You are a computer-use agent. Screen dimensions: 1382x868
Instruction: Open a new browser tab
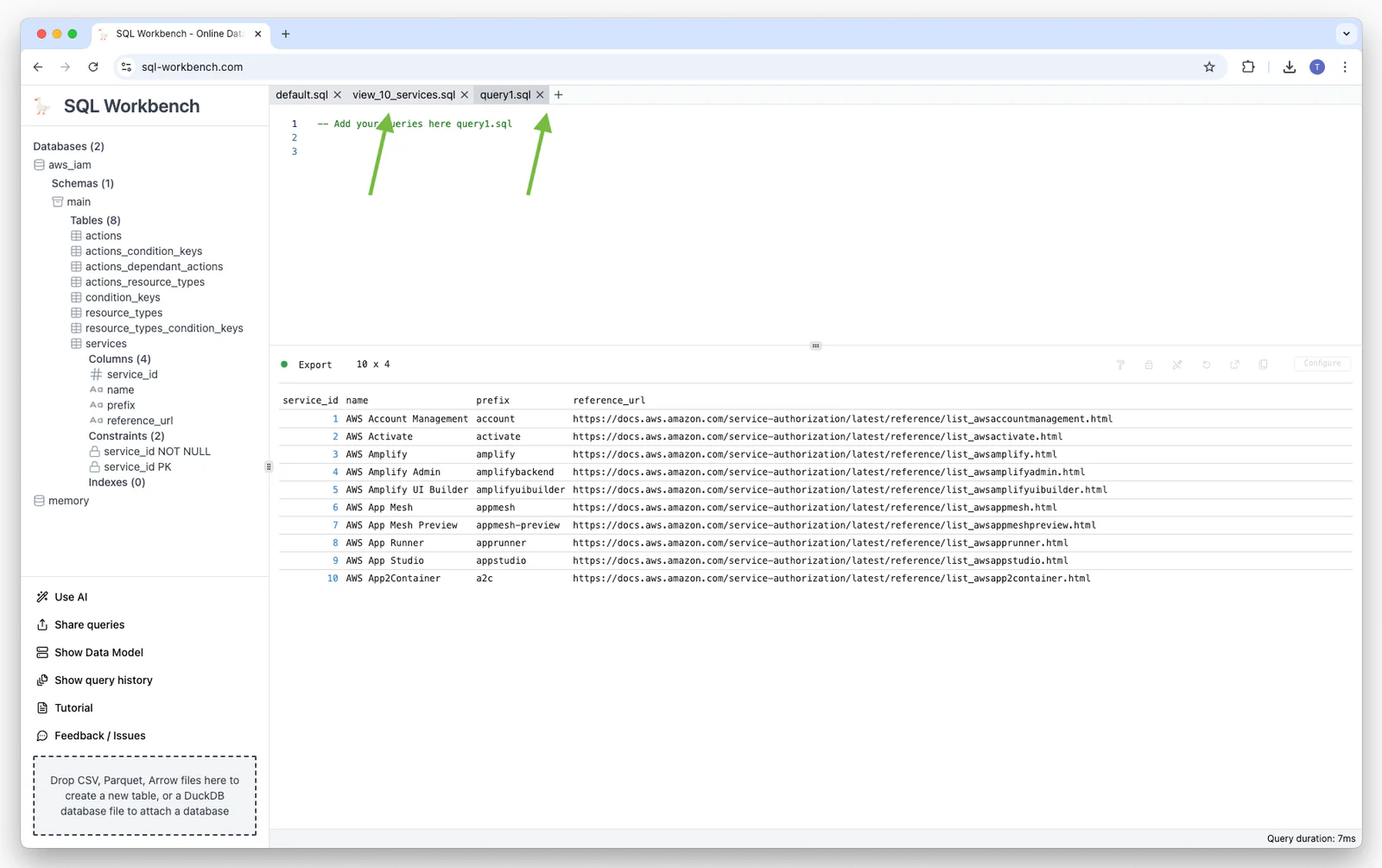(x=286, y=35)
